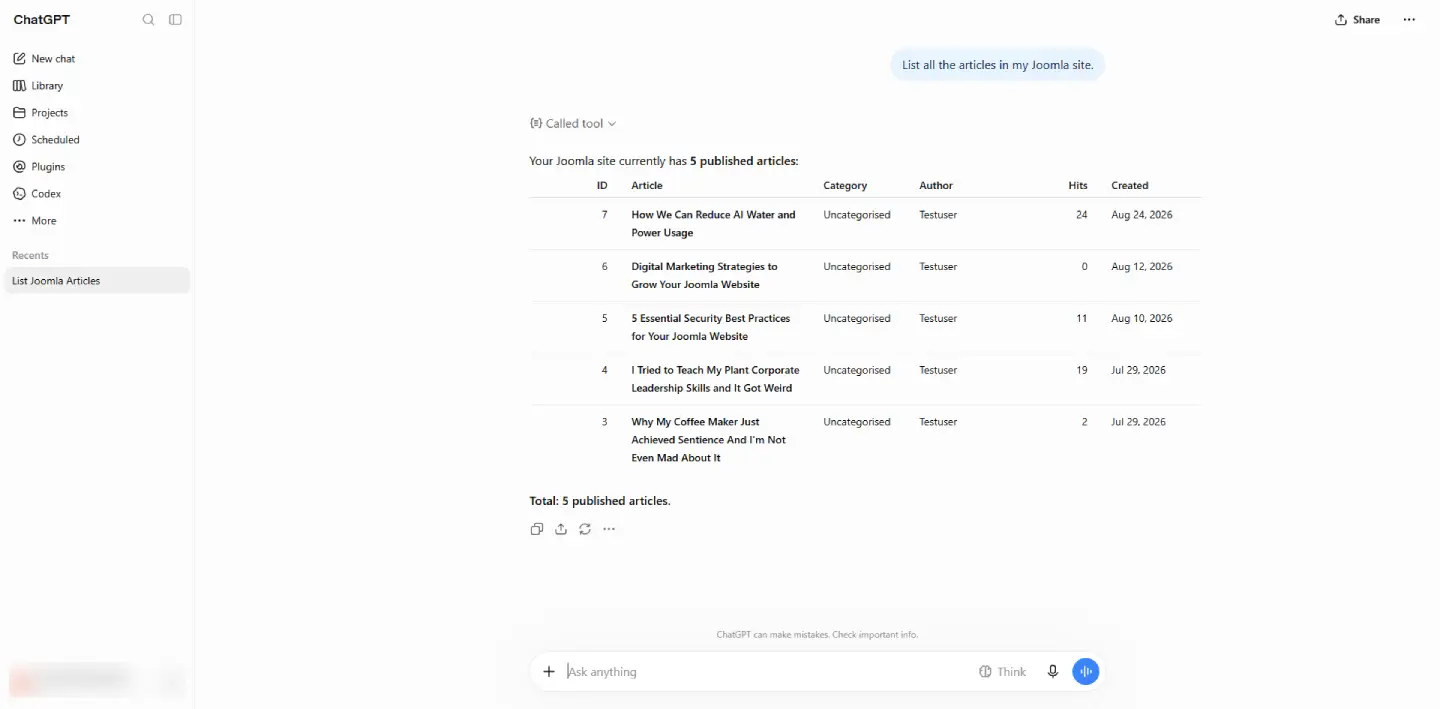Toggle the Think mode button
Image resolution: width=1440 pixels, height=709 pixels.
click(x=1003, y=672)
